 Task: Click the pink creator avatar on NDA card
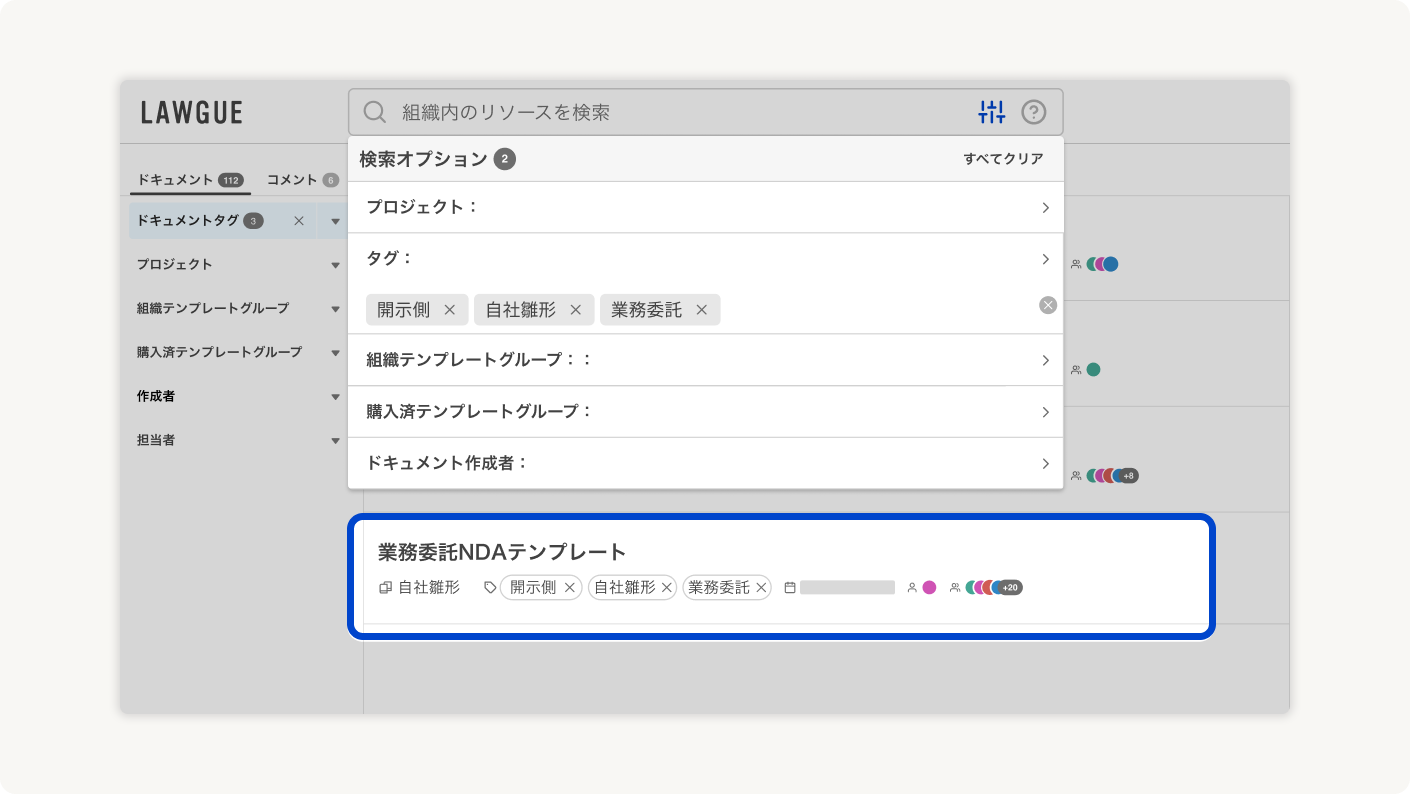coord(929,588)
